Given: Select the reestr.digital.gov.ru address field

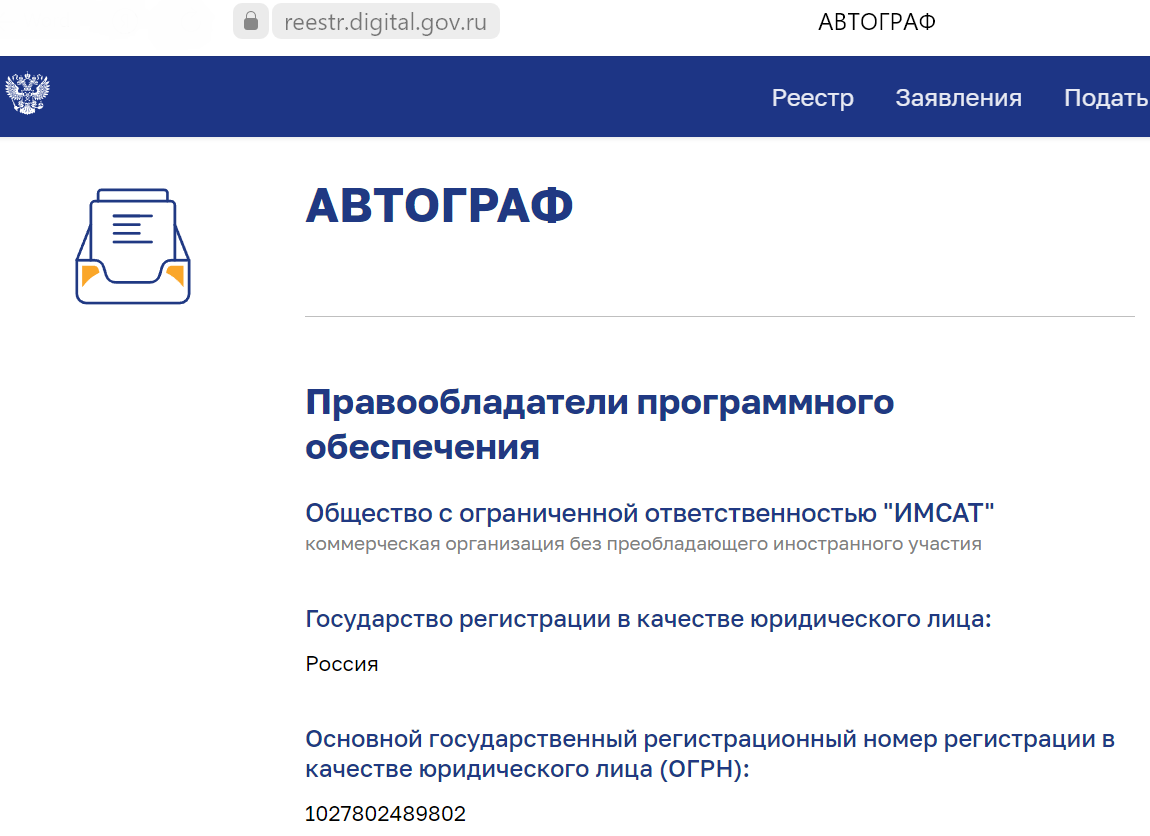Looking at the screenshot, I should [x=386, y=21].
